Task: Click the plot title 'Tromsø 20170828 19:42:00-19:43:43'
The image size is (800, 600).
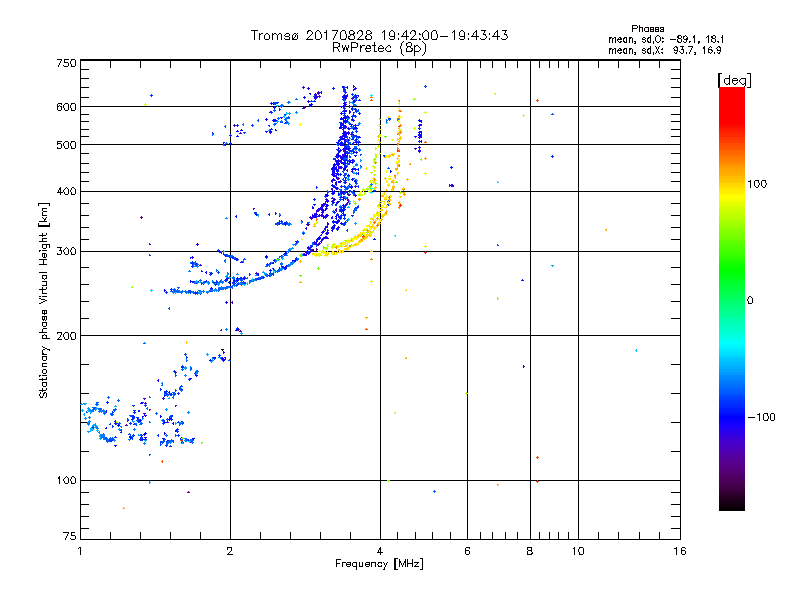Action: click(379, 35)
